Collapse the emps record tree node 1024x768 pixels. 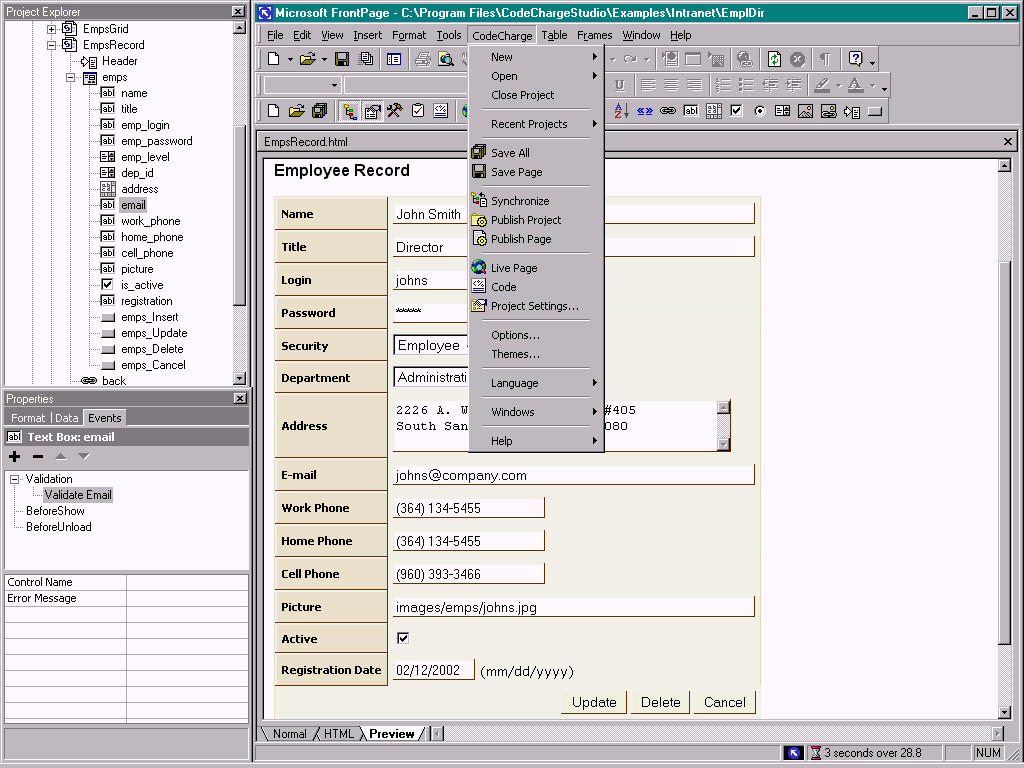pyautogui.click(x=71, y=77)
